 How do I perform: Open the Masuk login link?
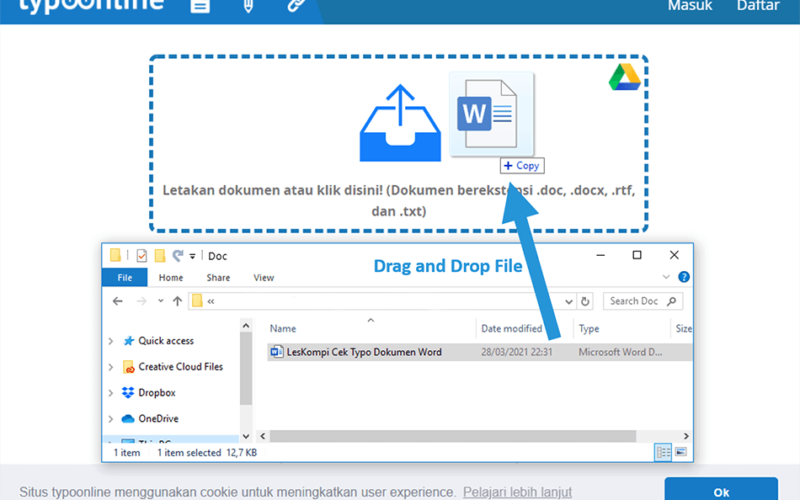tap(690, 6)
